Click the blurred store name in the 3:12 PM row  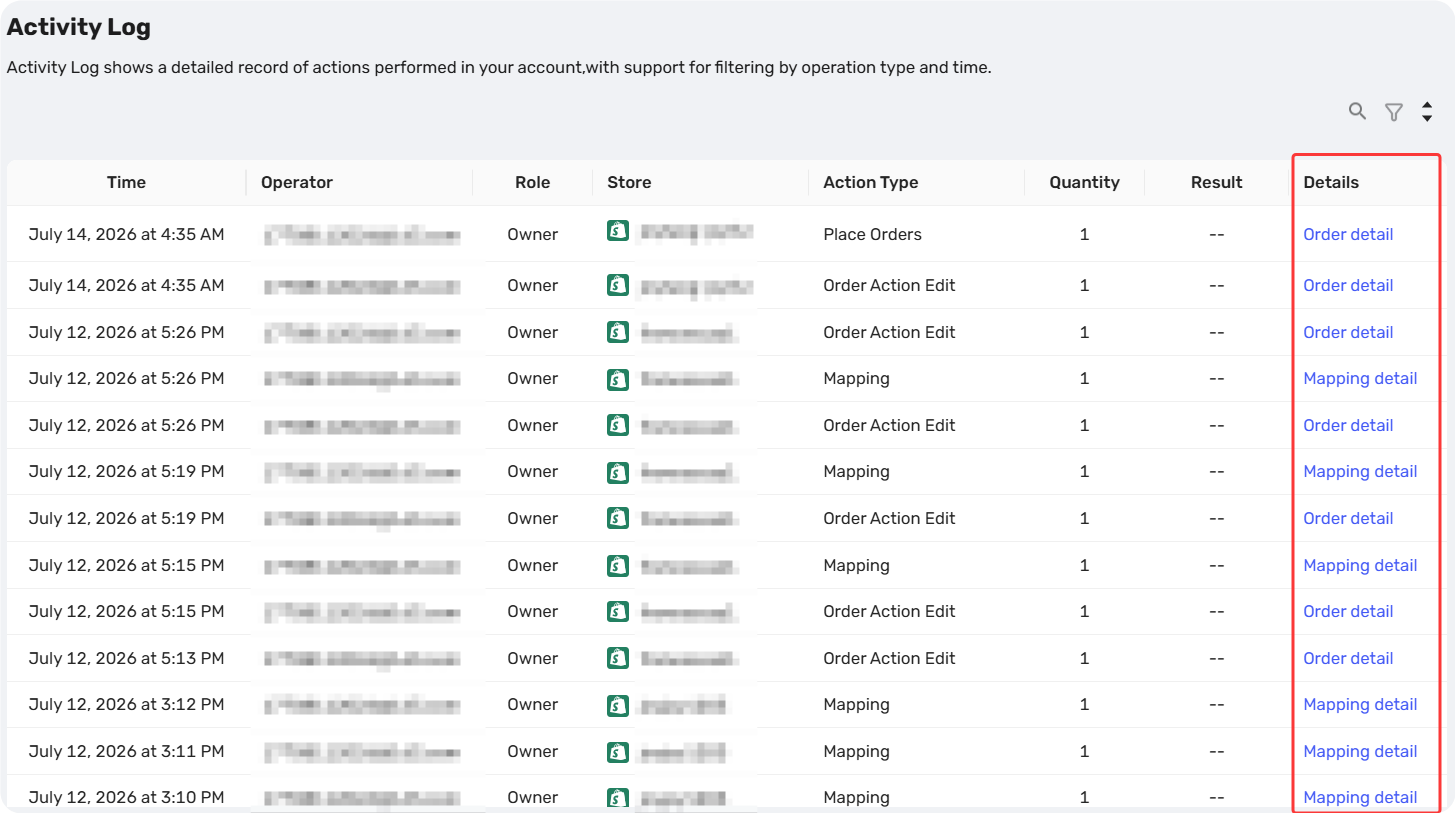(x=683, y=705)
